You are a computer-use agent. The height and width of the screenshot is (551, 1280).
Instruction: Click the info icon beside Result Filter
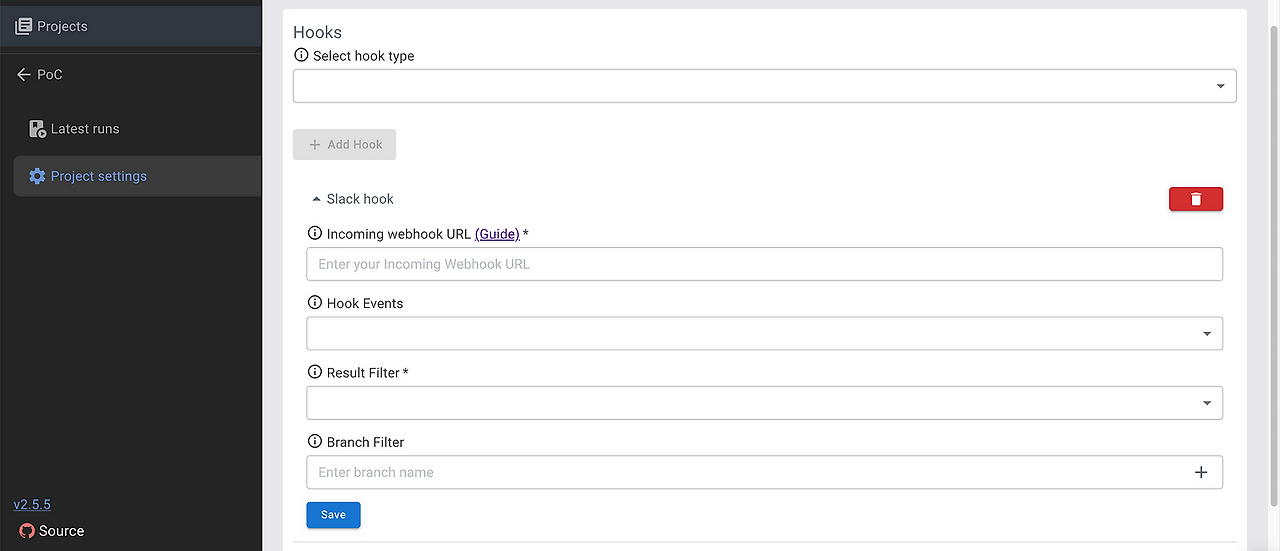point(315,372)
